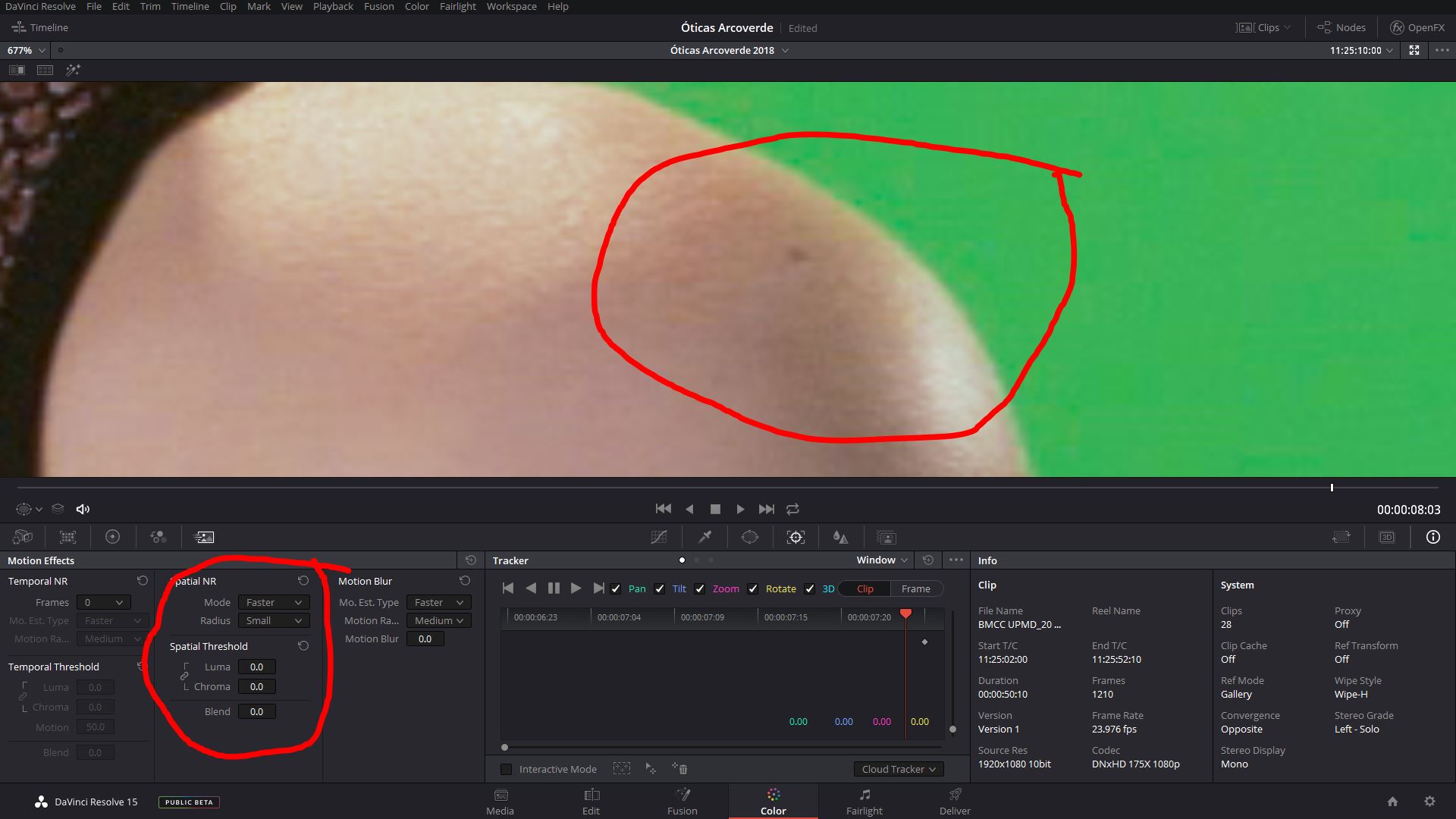This screenshot has width=1456, height=819.
Task: Open the Key palette icon
Action: pos(886,537)
